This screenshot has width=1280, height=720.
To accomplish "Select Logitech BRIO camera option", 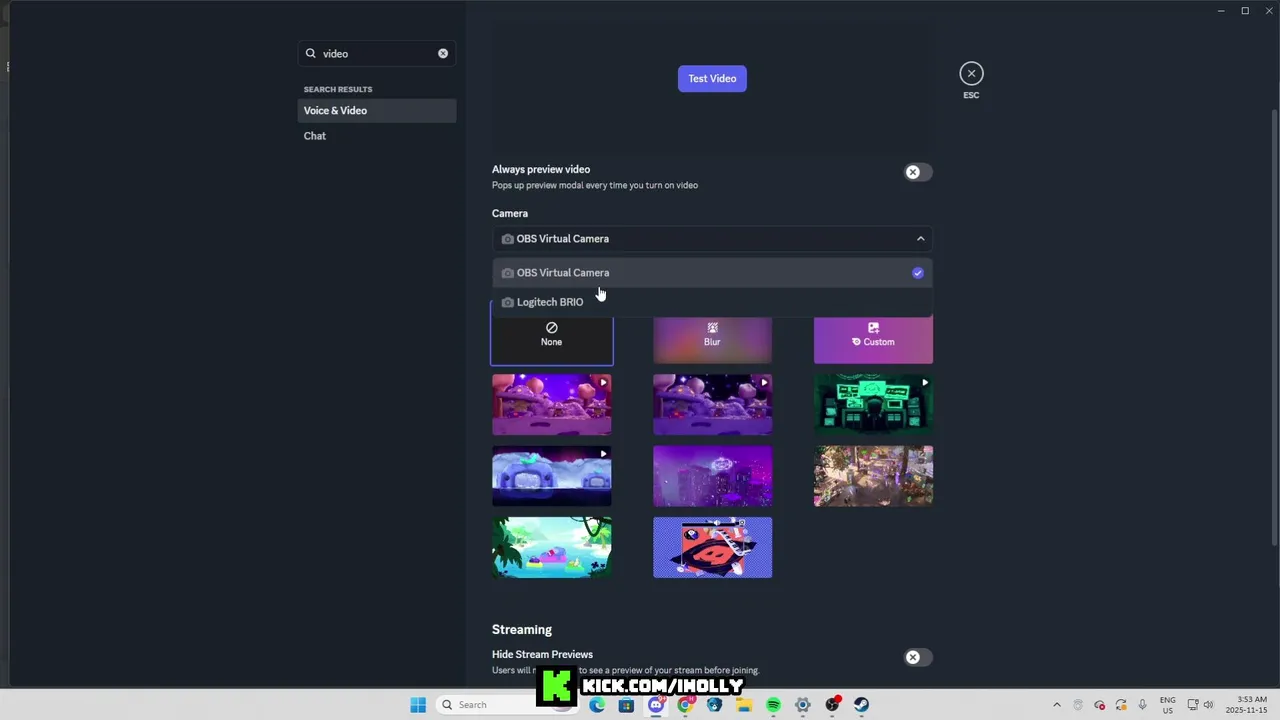I will pos(712,302).
